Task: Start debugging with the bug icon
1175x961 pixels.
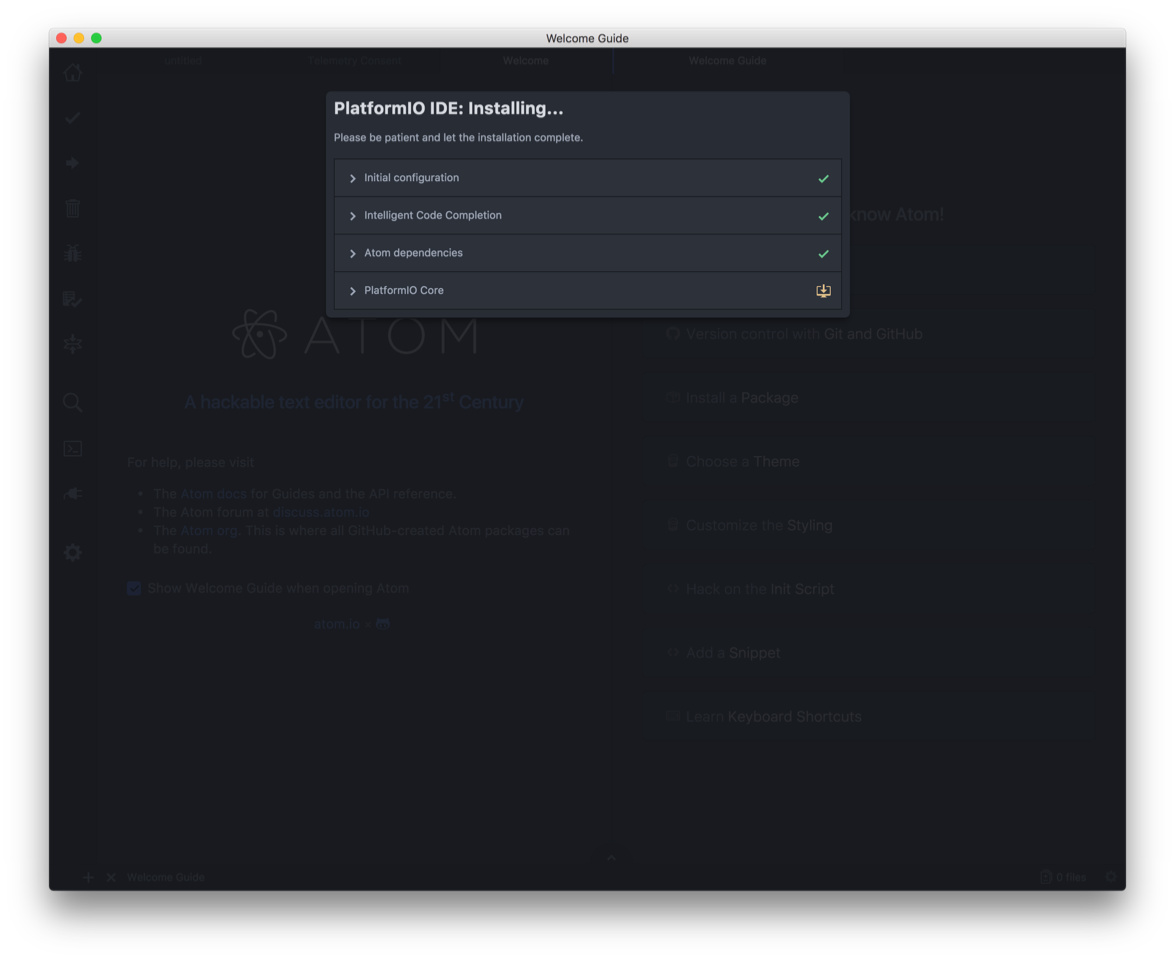Action: click(73, 253)
